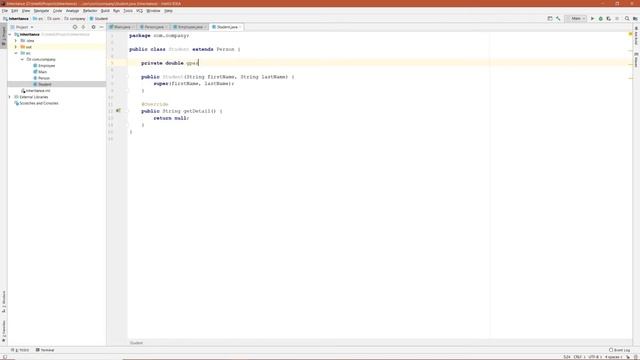Click Run with Coverage icon

click(x=609, y=19)
